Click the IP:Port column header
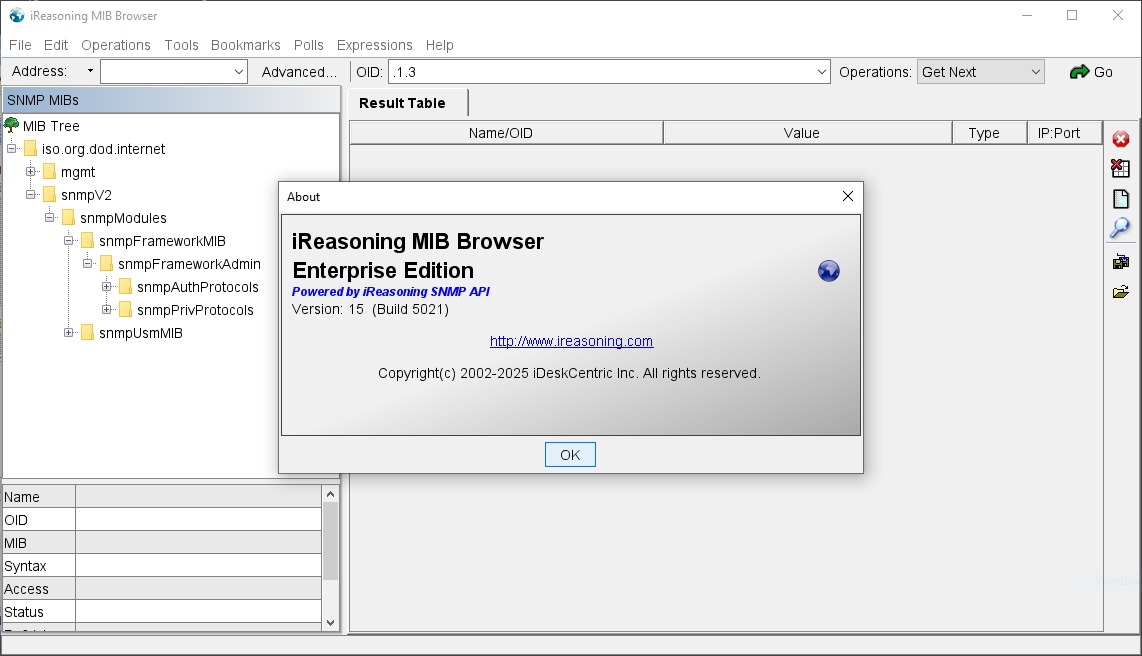 tap(1064, 133)
